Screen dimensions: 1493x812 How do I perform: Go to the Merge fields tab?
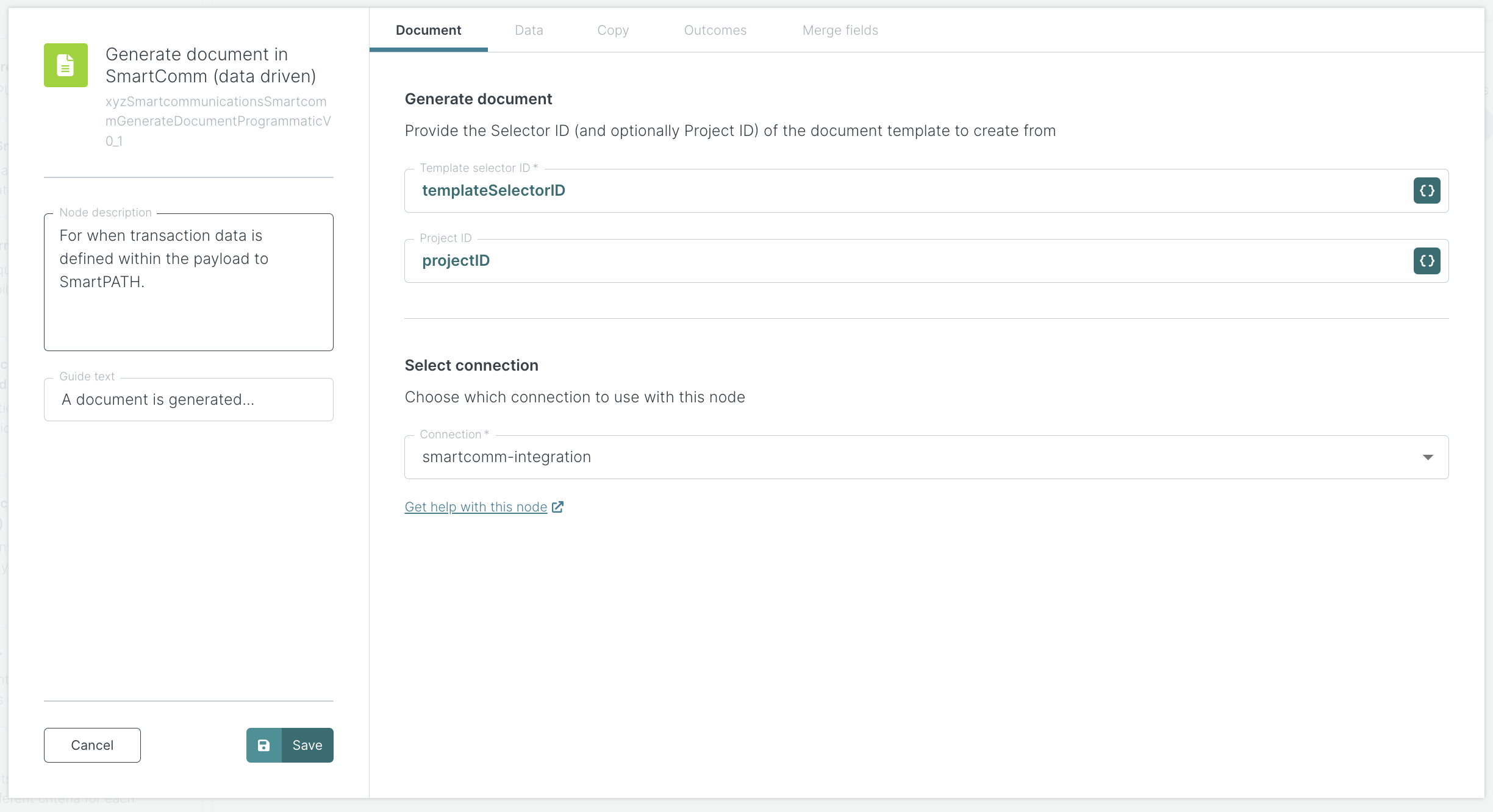point(840,30)
